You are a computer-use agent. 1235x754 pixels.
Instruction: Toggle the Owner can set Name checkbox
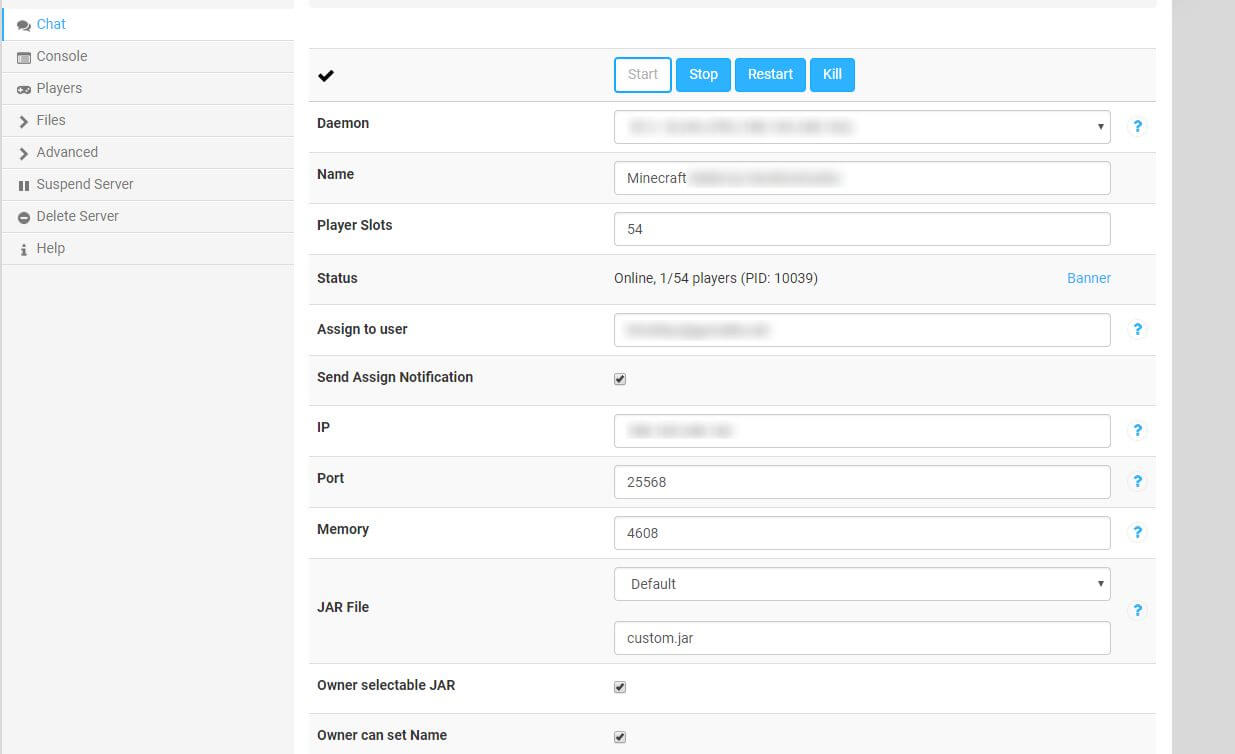[620, 737]
